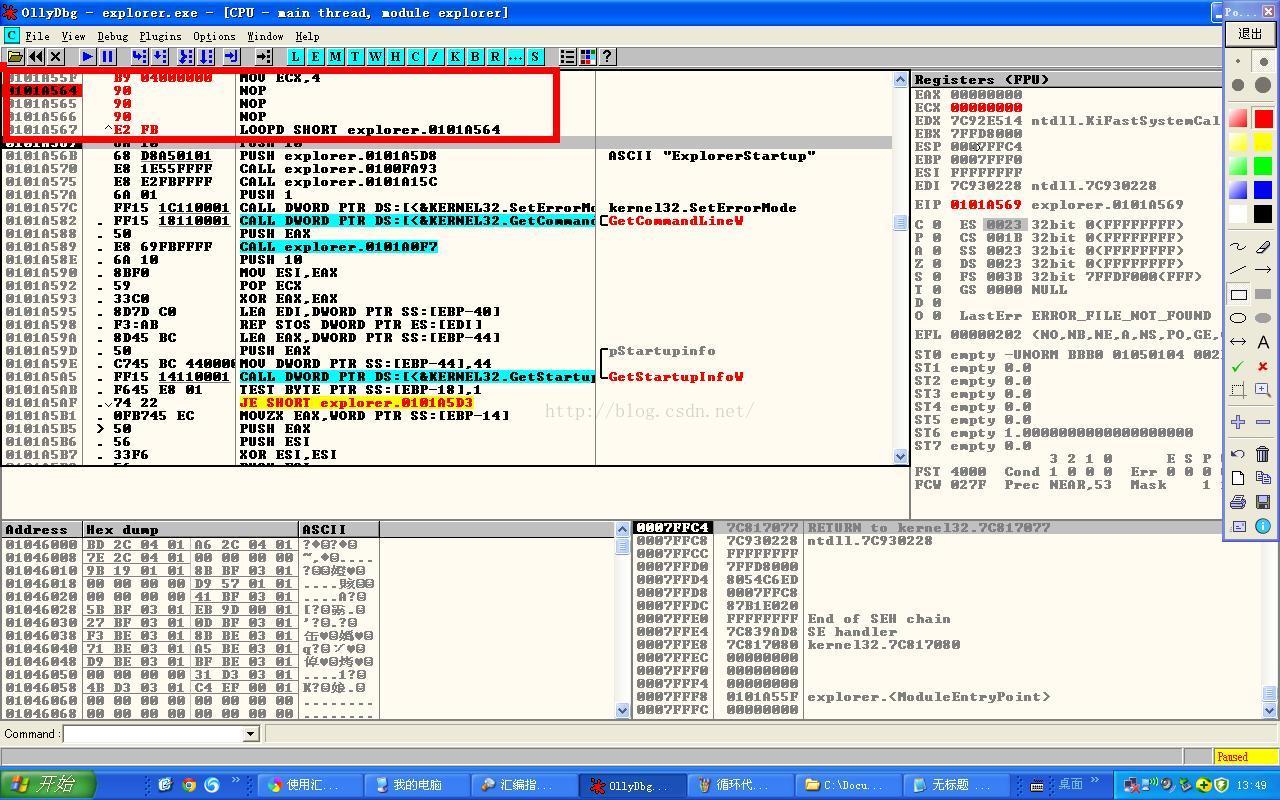This screenshot has width=1280, height=800.
Task: Toggle the Z flag value in Registers
Action: (x=935, y=264)
